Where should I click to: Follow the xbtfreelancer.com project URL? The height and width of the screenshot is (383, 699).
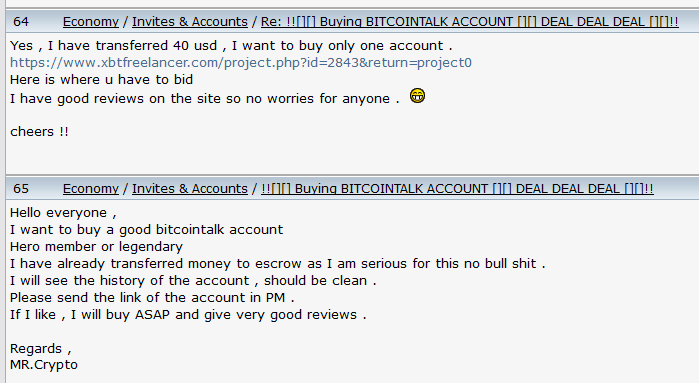point(241,62)
